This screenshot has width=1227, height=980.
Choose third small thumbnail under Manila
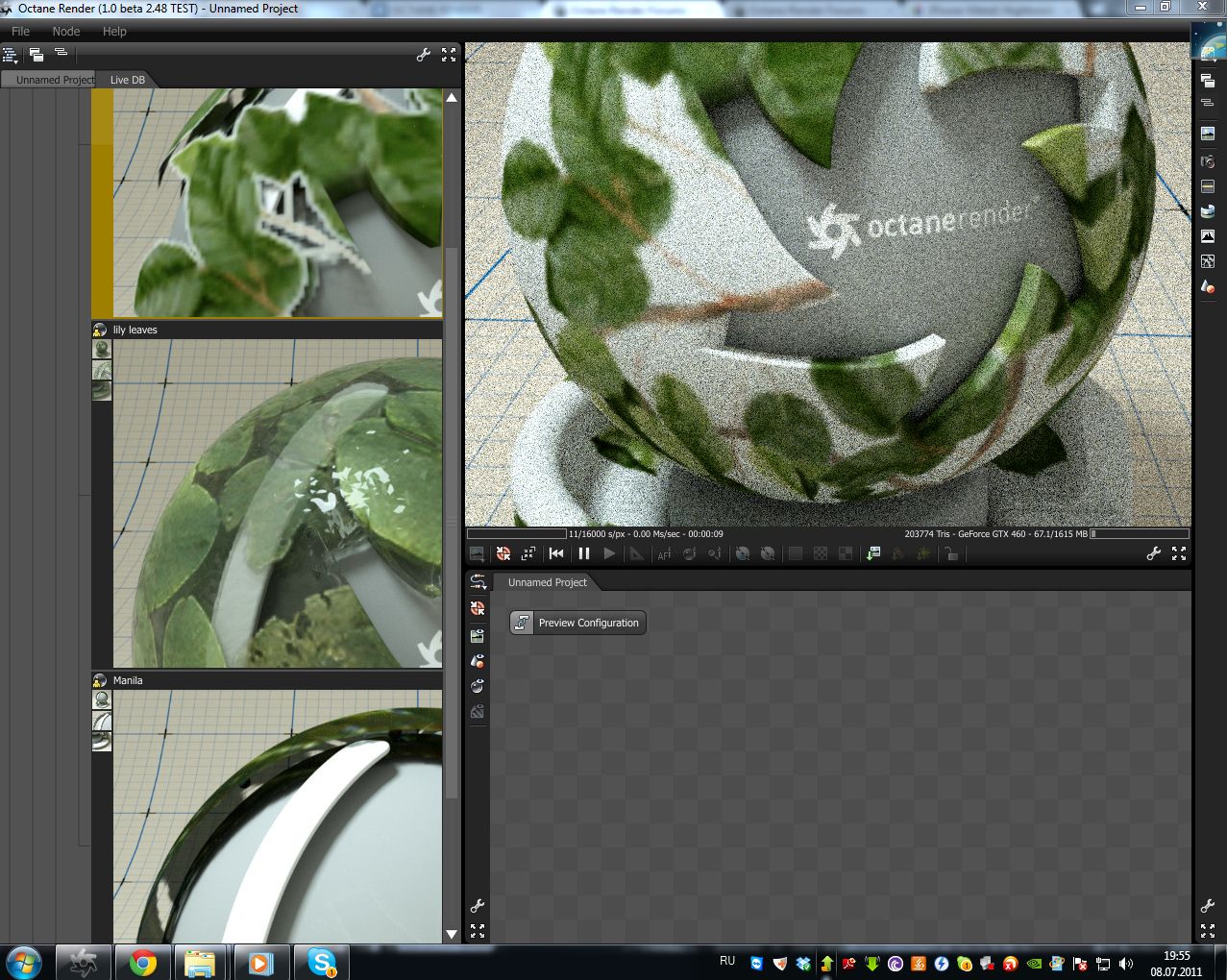(102, 742)
